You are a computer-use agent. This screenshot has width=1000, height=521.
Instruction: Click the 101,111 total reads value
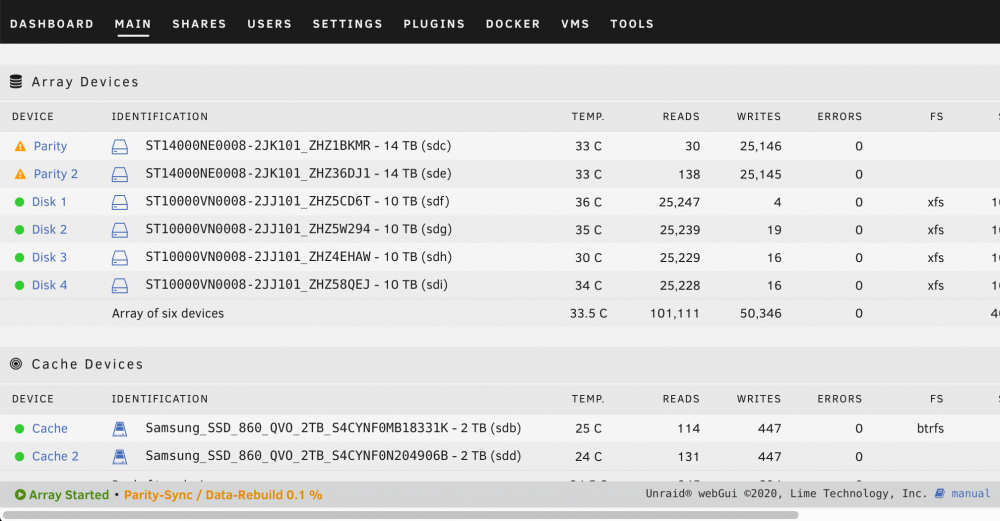(675, 313)
